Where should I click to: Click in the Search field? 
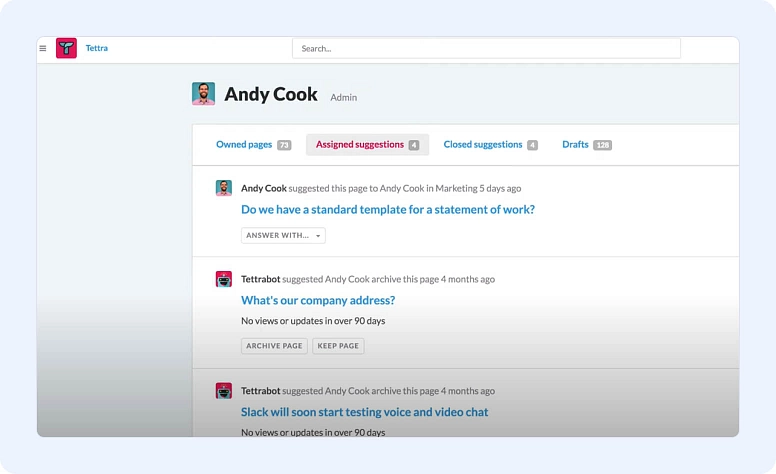coord(486,48)
